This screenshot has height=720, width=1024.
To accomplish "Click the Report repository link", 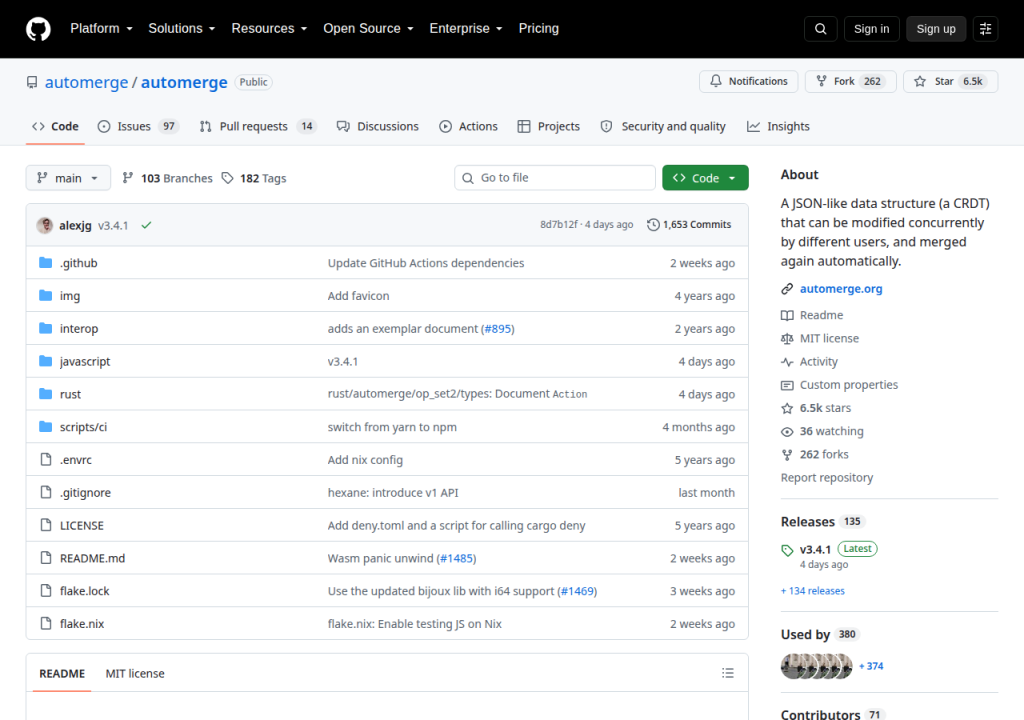I will 827,478.
